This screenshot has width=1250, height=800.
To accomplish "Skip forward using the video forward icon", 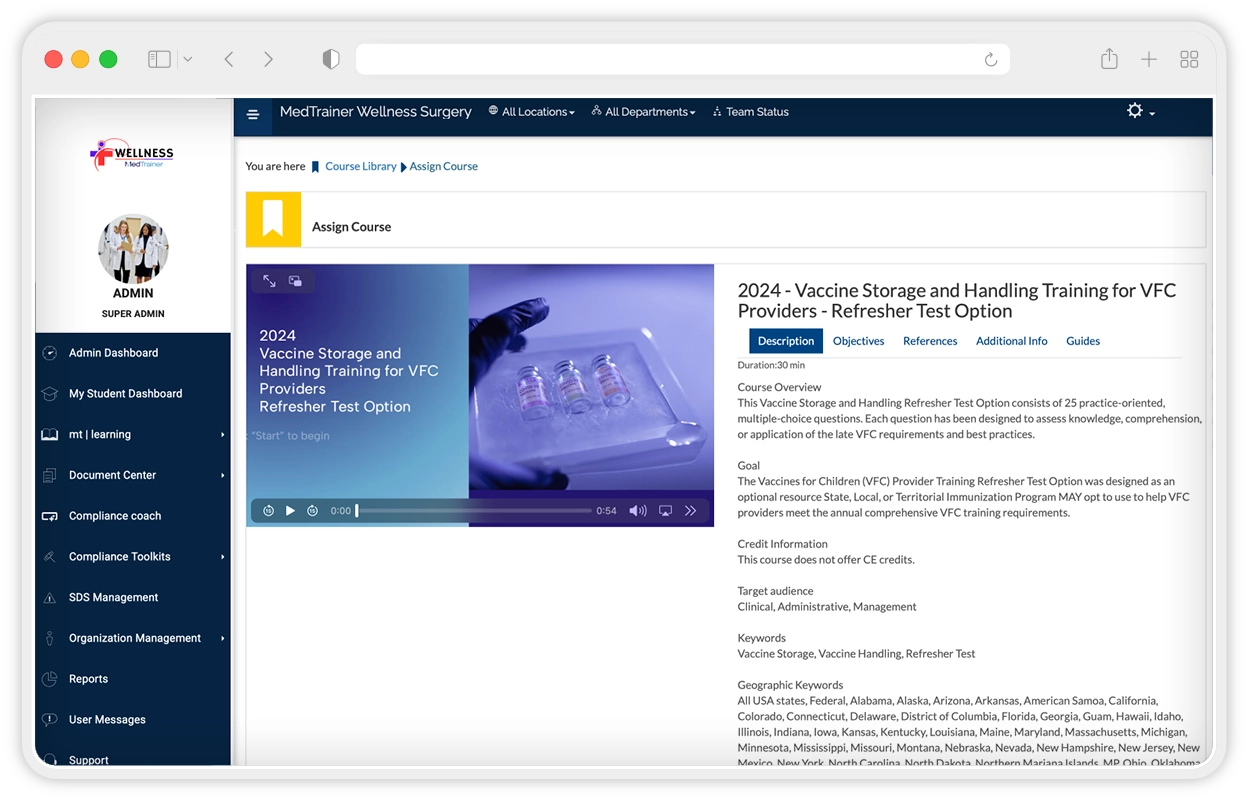I will [313, 511].
